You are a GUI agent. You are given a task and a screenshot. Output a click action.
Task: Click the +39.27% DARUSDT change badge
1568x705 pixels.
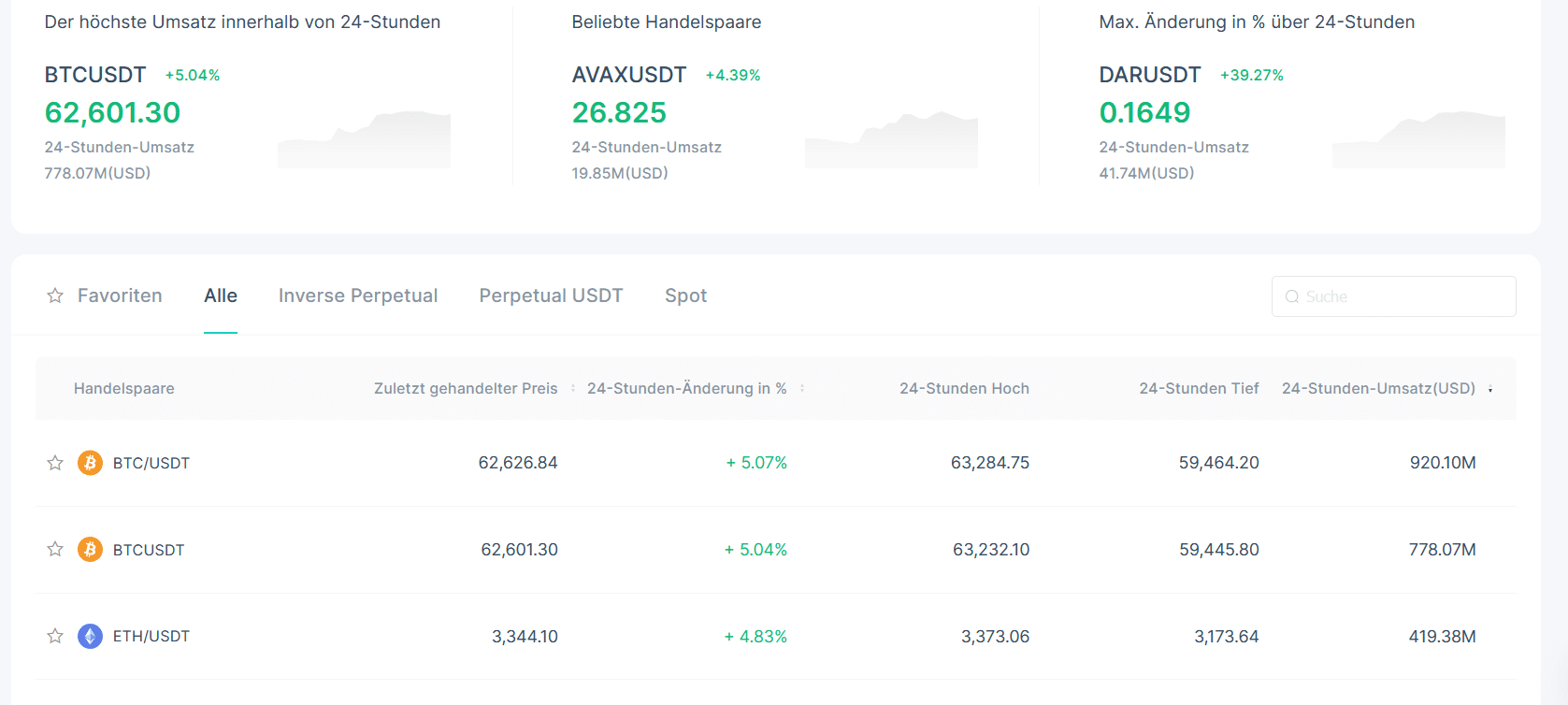1252,75
